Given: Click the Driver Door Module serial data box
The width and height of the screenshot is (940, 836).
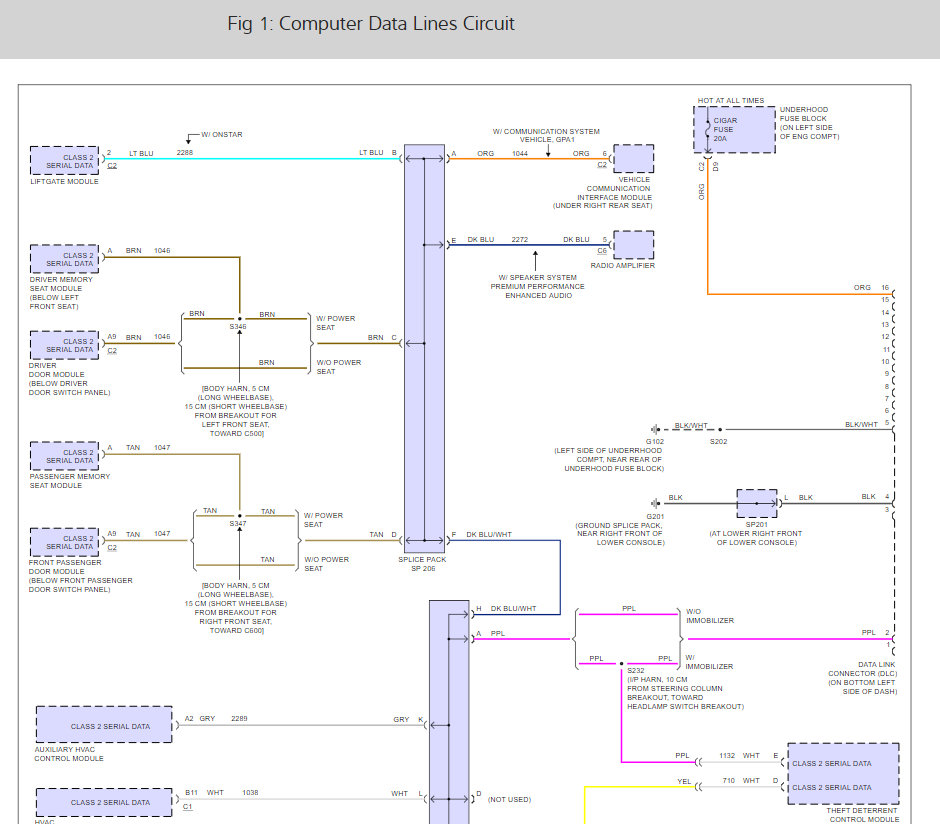Looking at the screenshot, I should (65, 345).
